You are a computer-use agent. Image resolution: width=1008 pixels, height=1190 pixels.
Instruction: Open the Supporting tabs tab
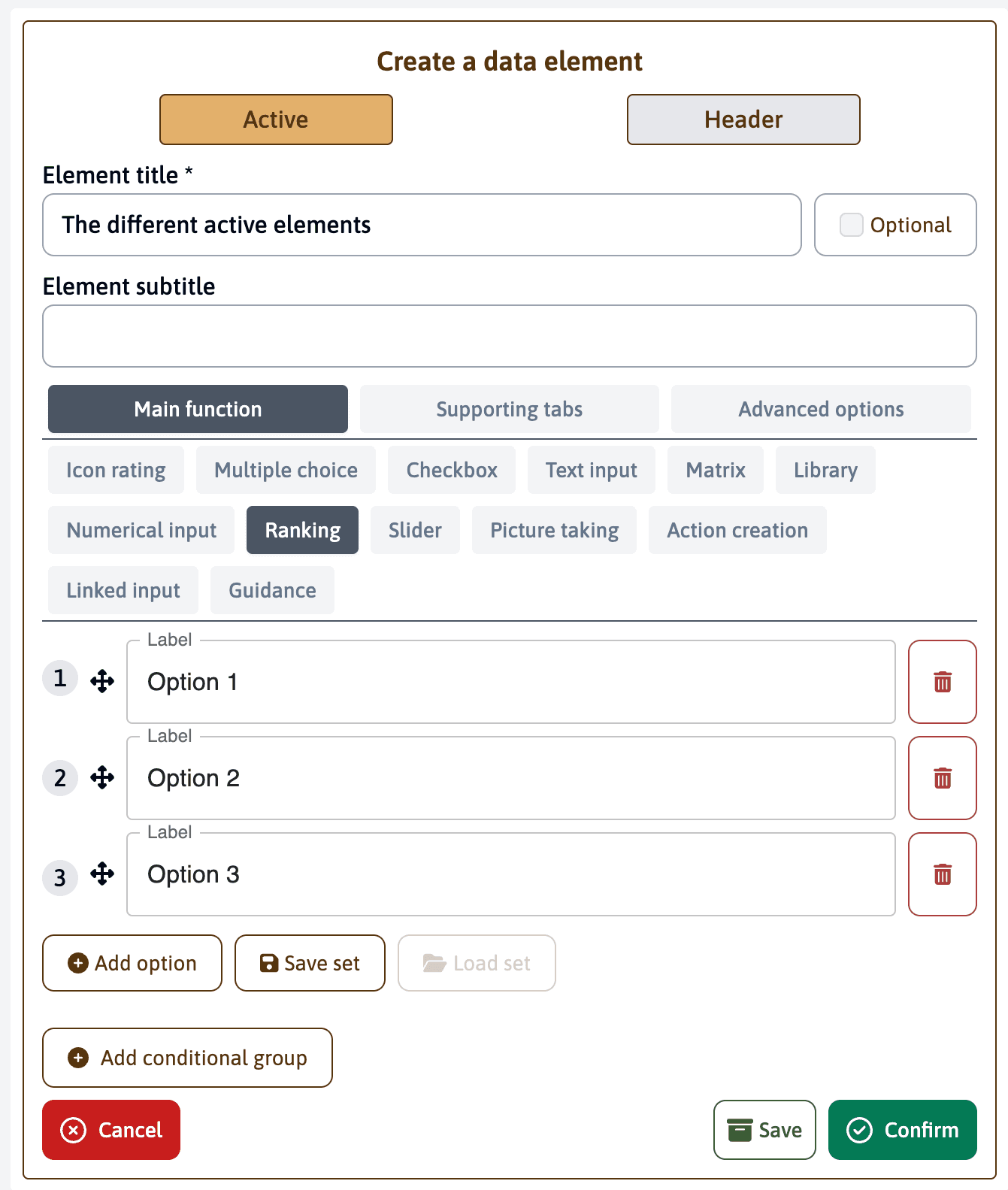[509, 409]
